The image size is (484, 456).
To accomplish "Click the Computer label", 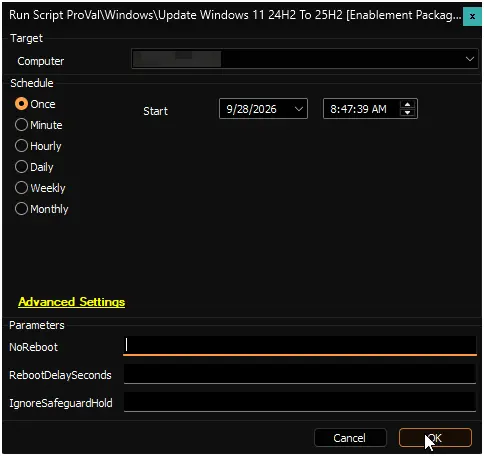I will (x=41, y=61).
